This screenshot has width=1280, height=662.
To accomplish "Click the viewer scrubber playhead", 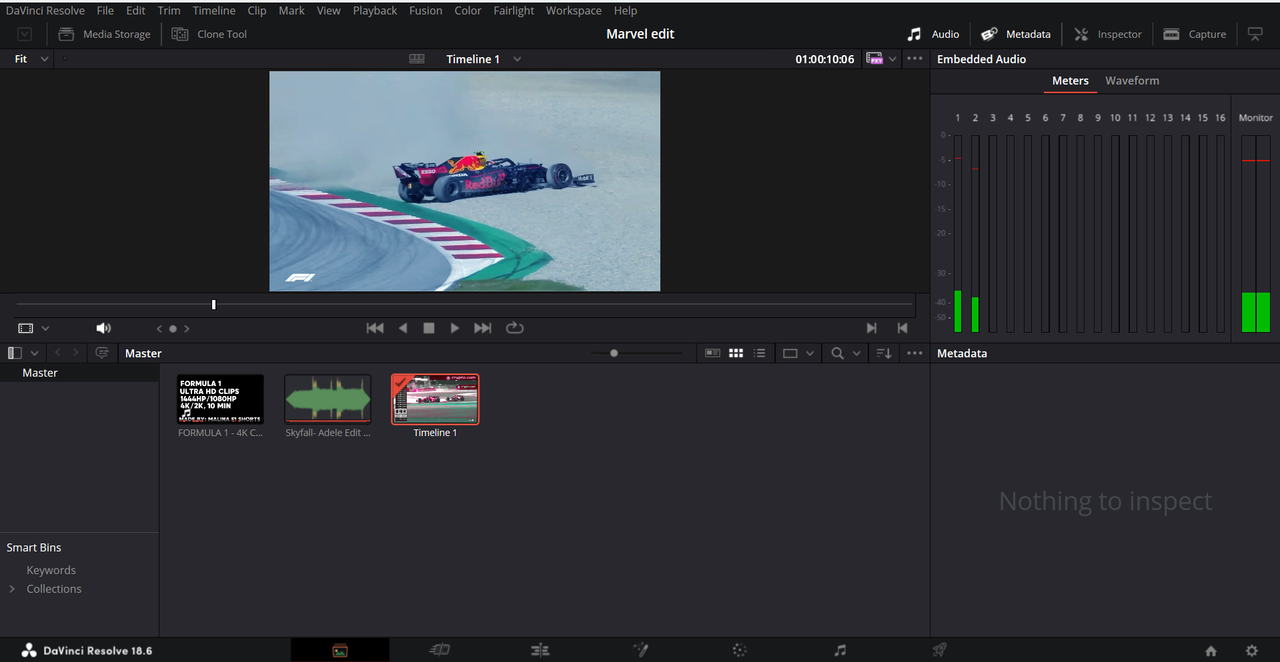I will pyautogui.click(x=213, y=304).
